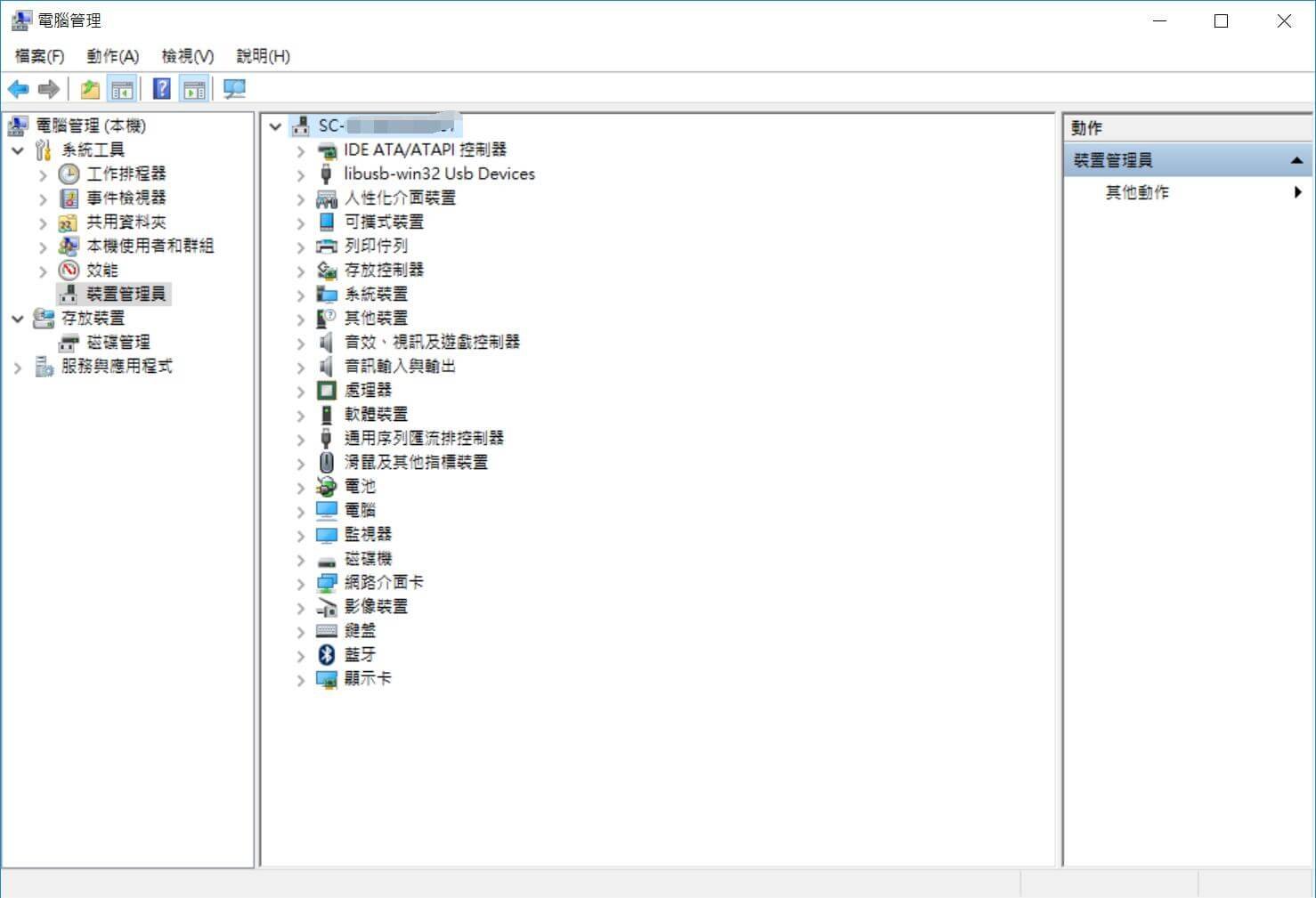1316x898 pixels.
Task: Open the 檢視(V) menu
Action: coord(187,56)
